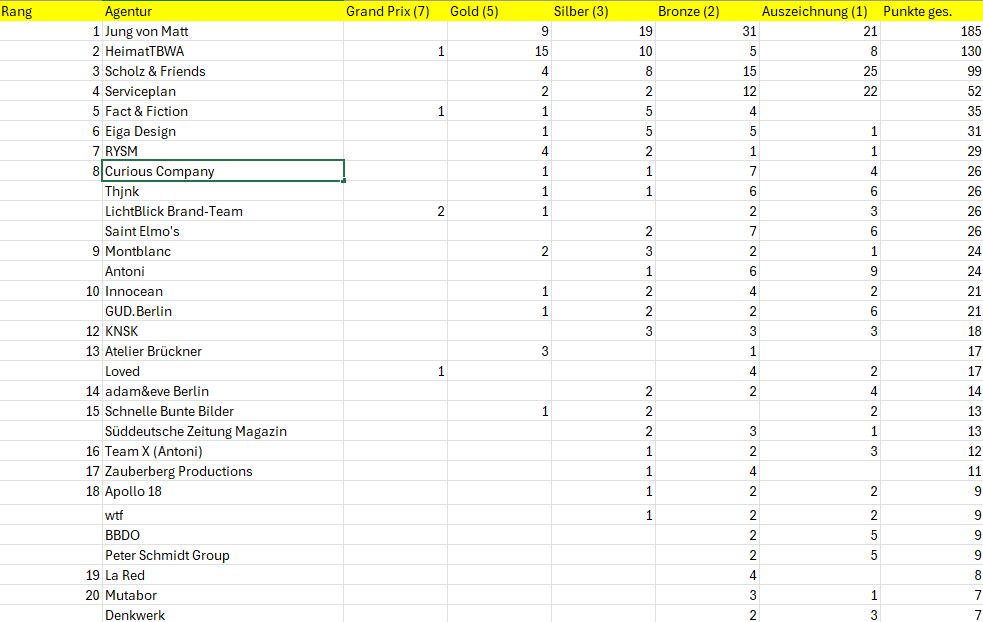Click the Montblanc cell
The image size is (983, 622).
click(x=223, y=251)
